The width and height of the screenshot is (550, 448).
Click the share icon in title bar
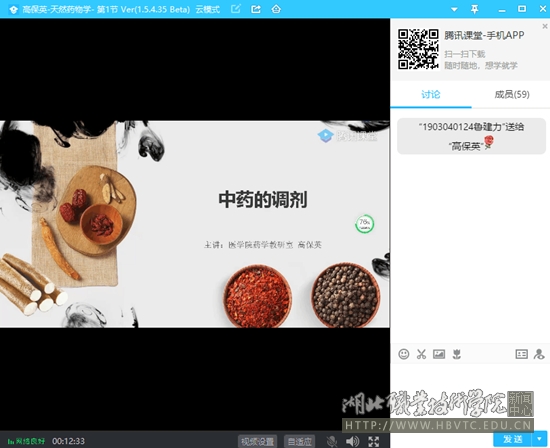(x=256, y=9)
